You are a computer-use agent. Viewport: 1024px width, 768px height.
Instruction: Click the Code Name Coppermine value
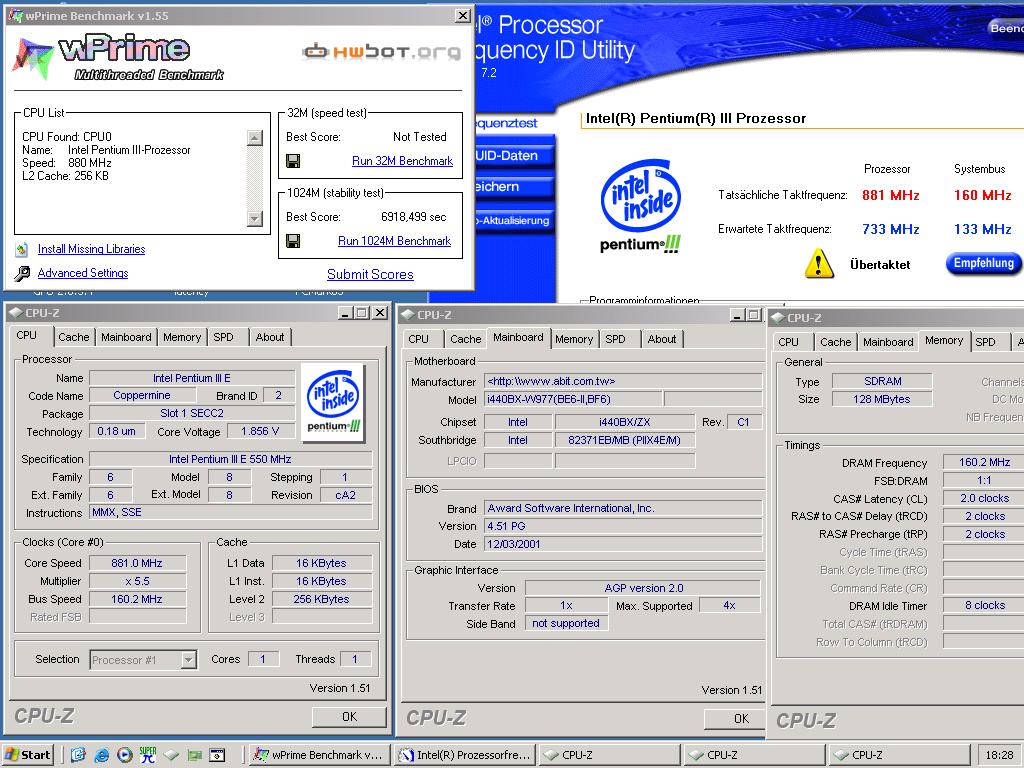(142, 395)
